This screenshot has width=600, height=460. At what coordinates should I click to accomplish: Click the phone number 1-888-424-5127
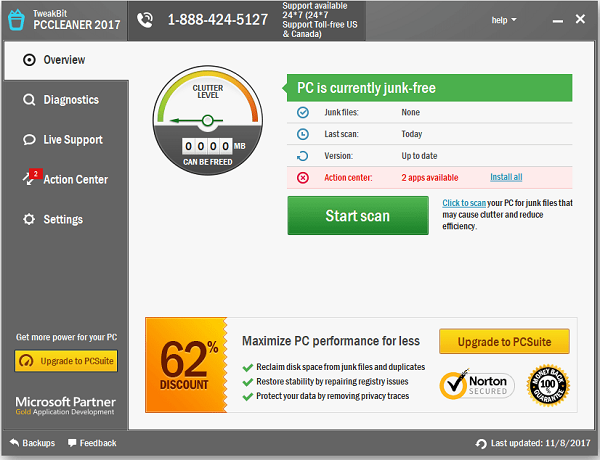(x=218, y=20)
